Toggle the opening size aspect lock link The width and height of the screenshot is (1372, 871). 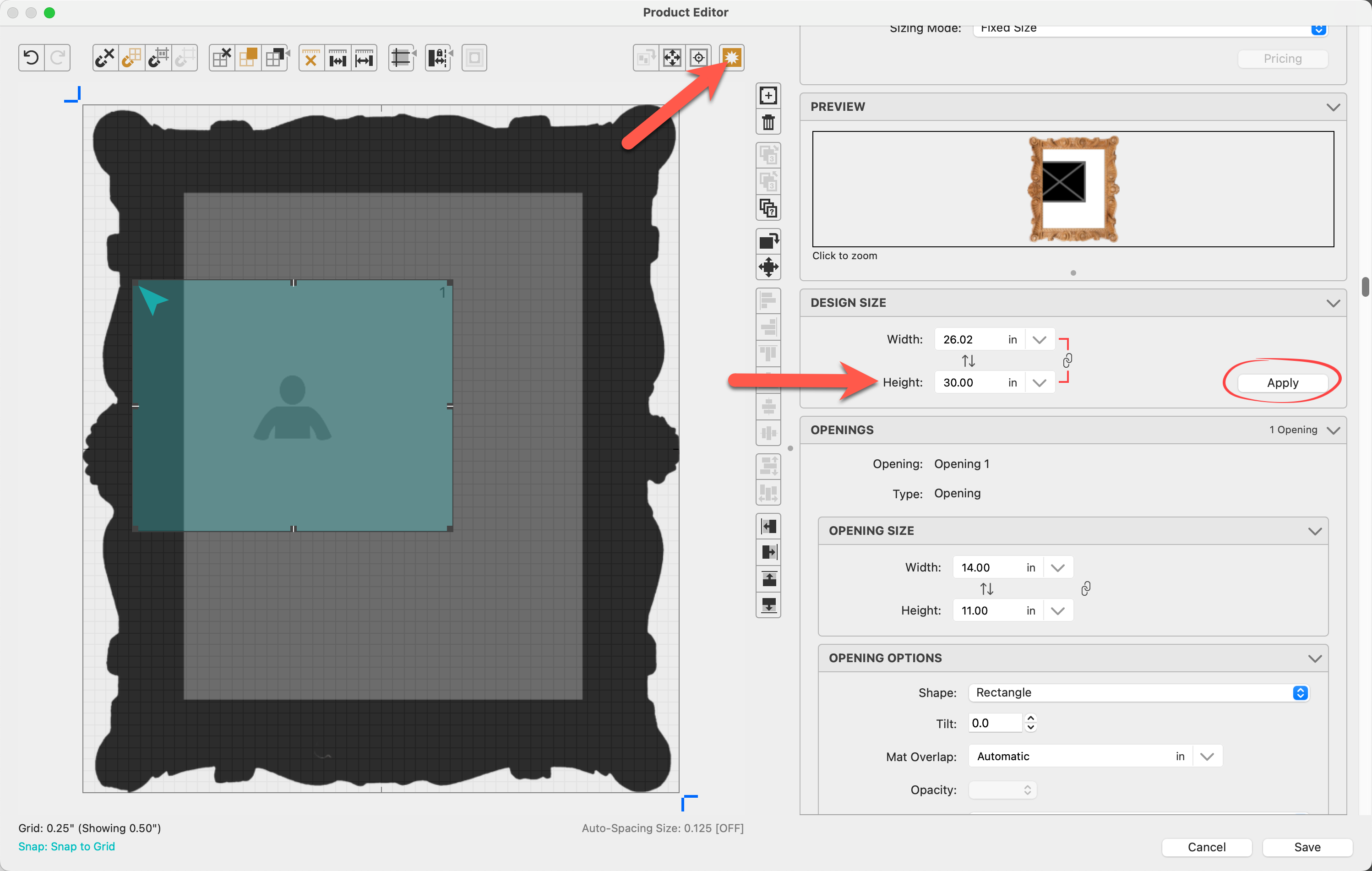tap(1085, 588)
